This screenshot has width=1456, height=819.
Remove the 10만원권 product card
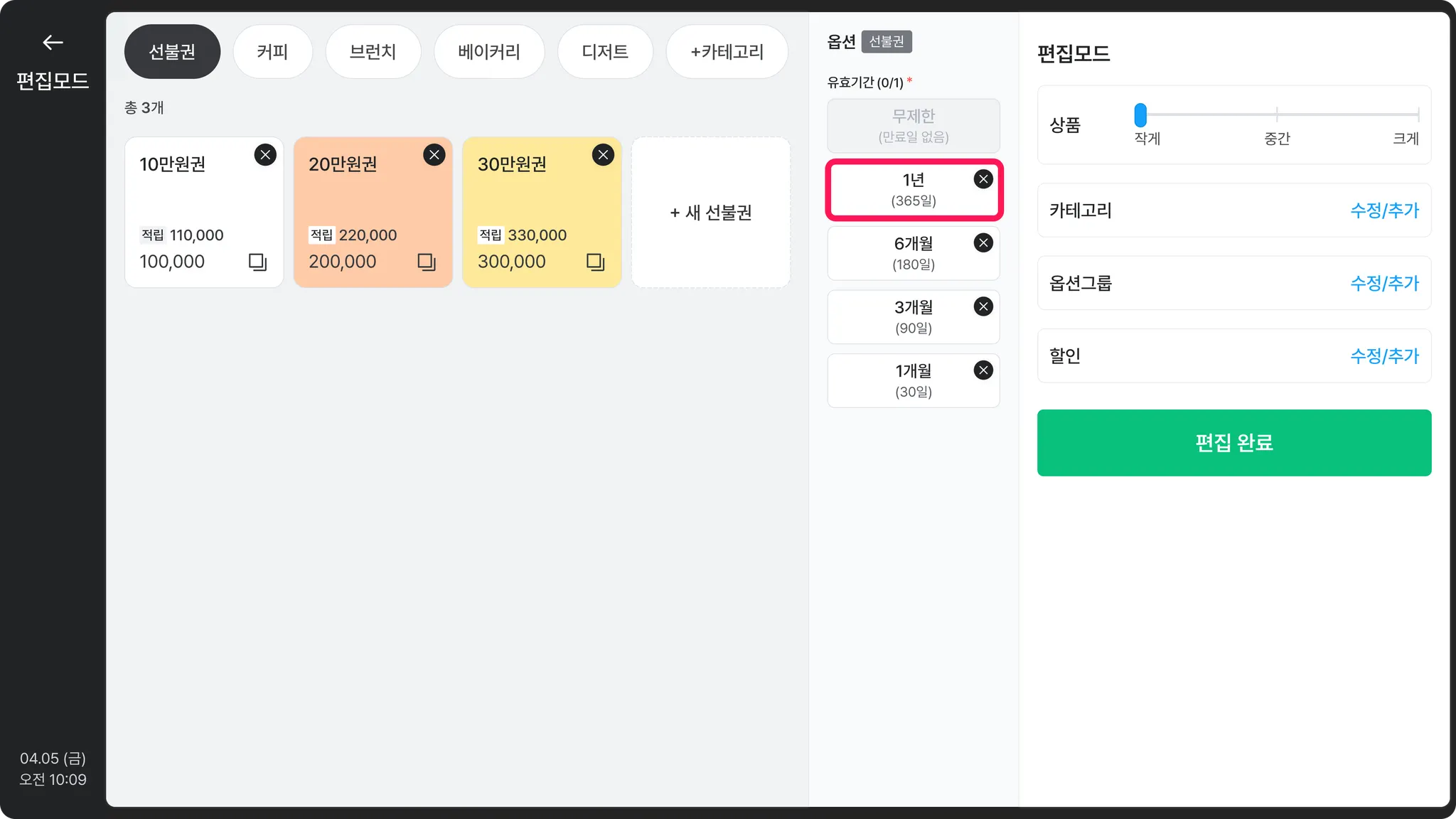pos(265,155)
